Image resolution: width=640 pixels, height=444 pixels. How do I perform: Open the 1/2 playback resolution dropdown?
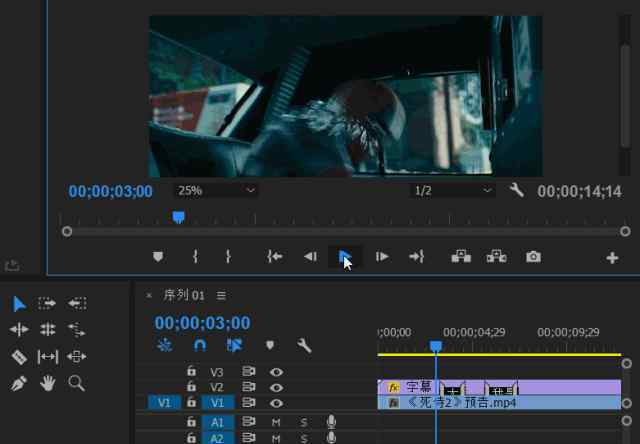tap(454, 190)
